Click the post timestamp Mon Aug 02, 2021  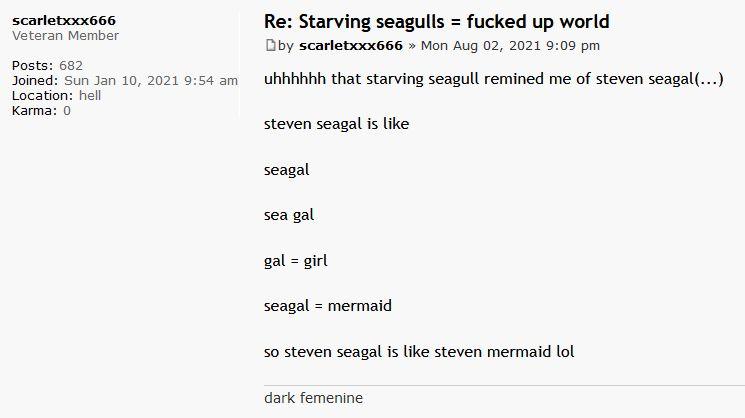[x=510, y=46]
